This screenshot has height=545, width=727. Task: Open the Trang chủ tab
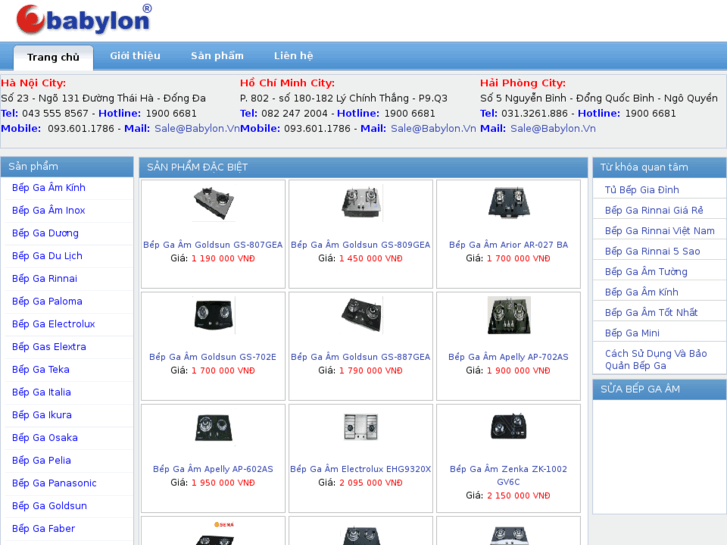(53, 57)
